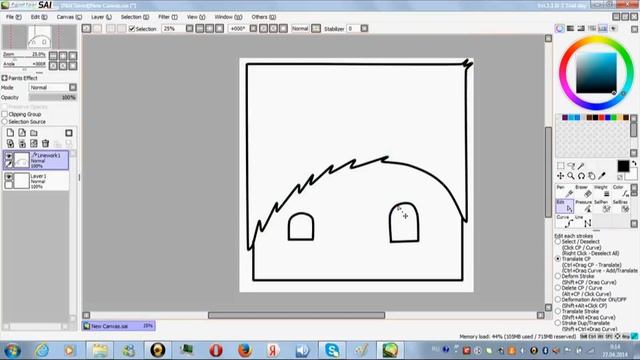Screen dimensions: 640x360
Task: Select the Eyedropper color picker tool
Action: 602,176
